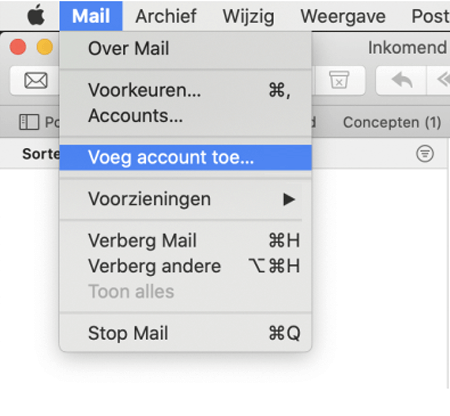The width and height of the screenshot is (450, 416).
Task: Click the junk mail trash icon
Action: tap(339, 80)
